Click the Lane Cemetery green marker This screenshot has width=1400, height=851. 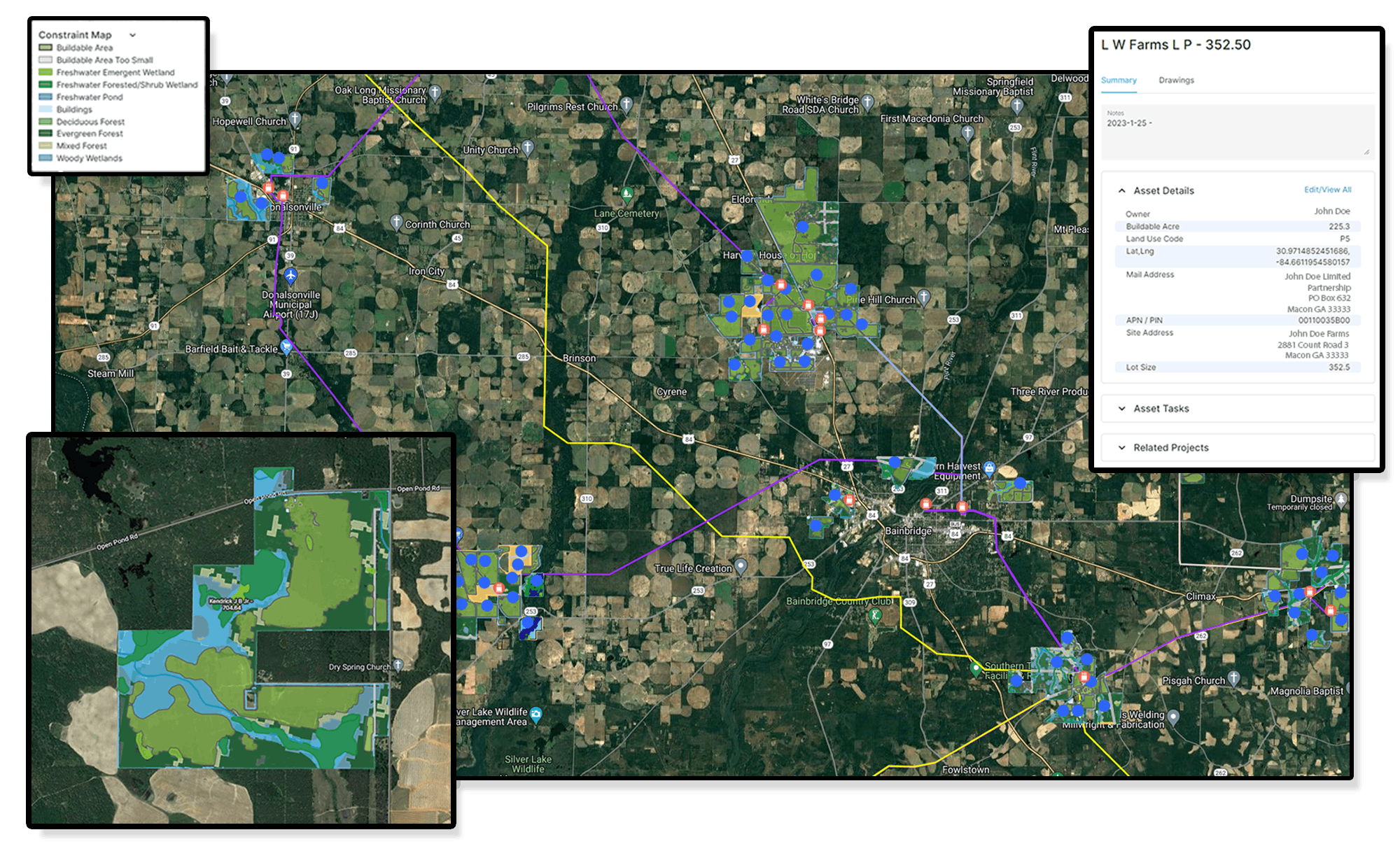click(627, 194)
